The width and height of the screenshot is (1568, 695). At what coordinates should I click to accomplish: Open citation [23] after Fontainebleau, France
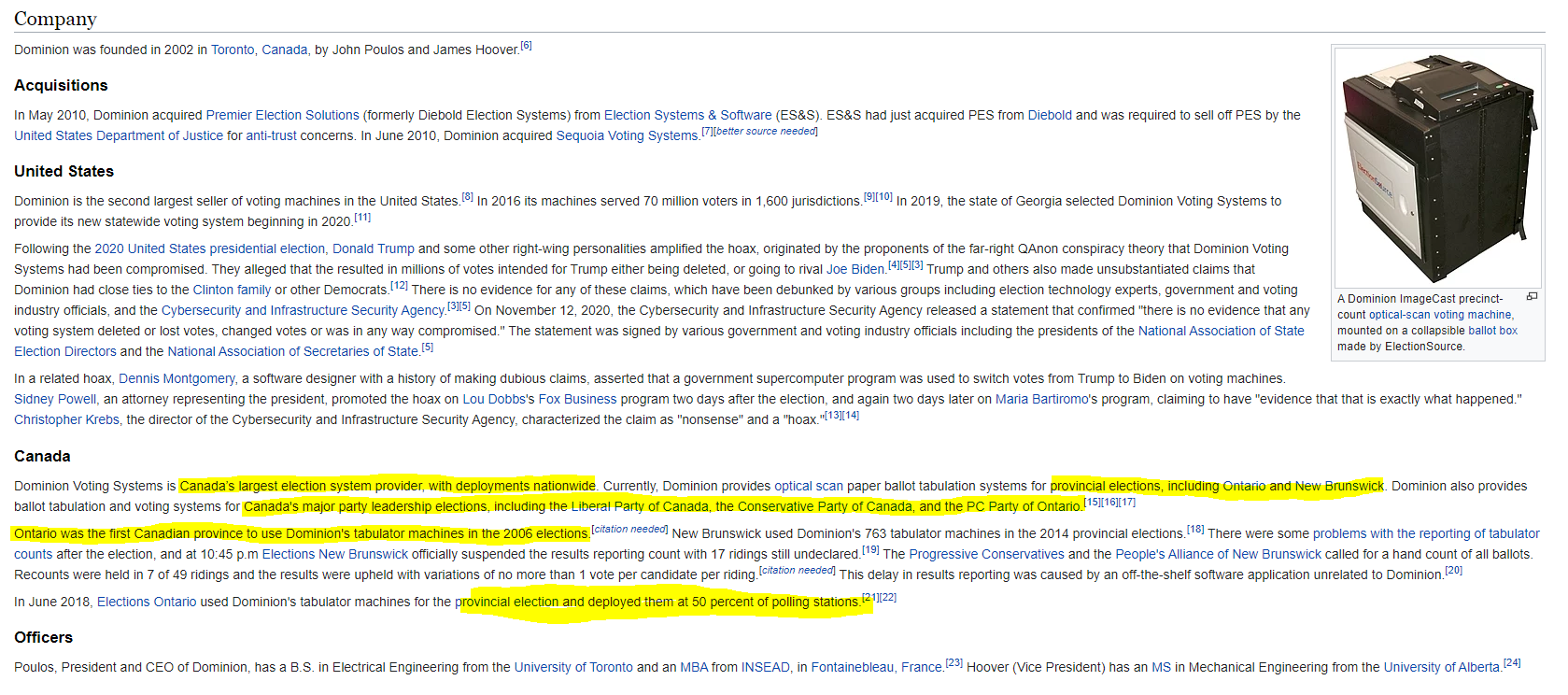tap(954, 663)
